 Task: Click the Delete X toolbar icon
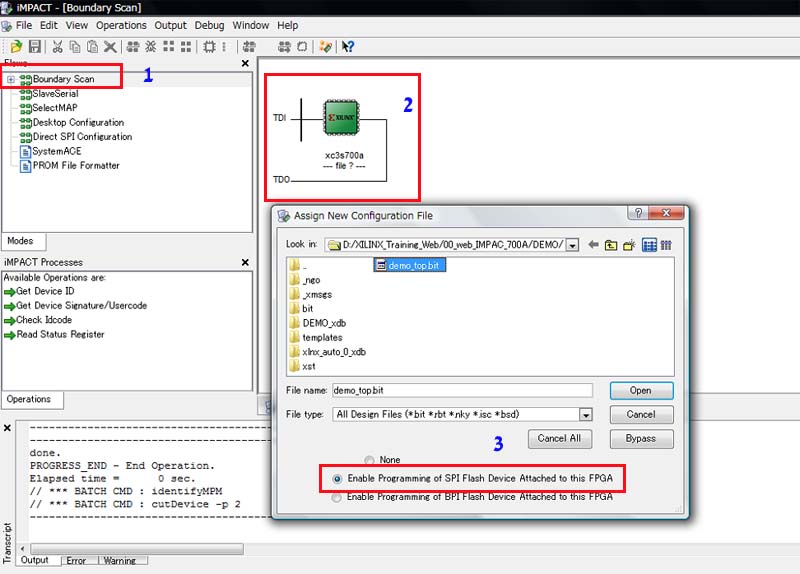pos(110,47)
